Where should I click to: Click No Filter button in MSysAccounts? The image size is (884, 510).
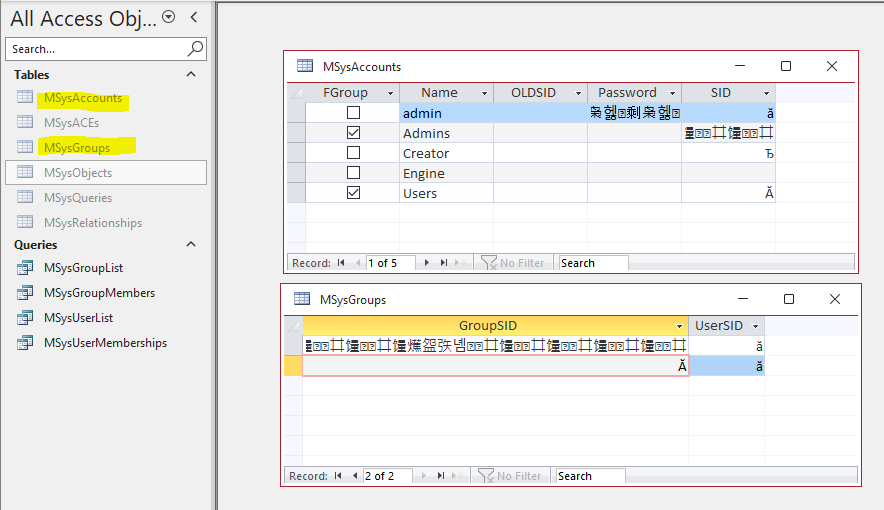[x=512, y=263]
